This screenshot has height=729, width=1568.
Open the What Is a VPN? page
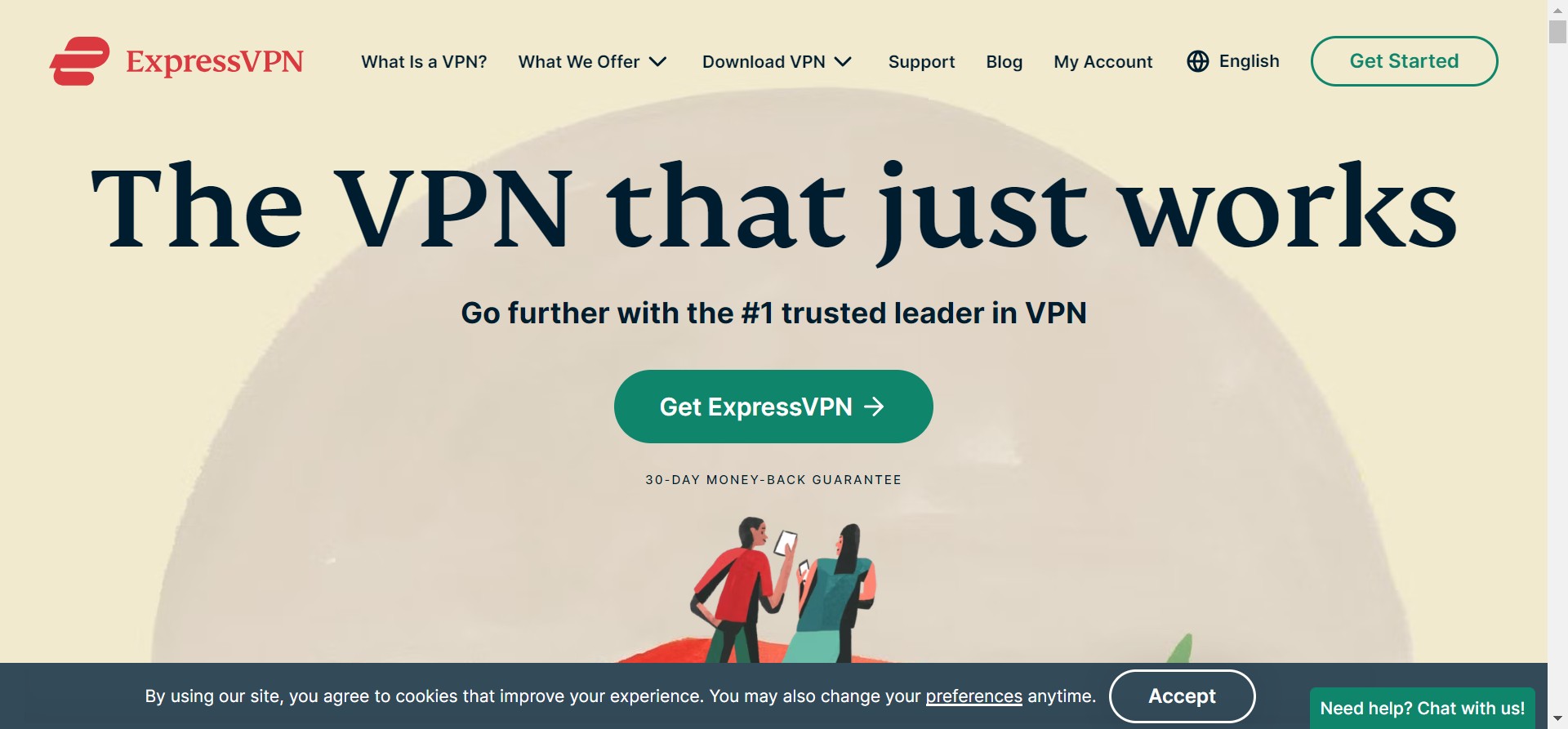[x=424, y=62]
